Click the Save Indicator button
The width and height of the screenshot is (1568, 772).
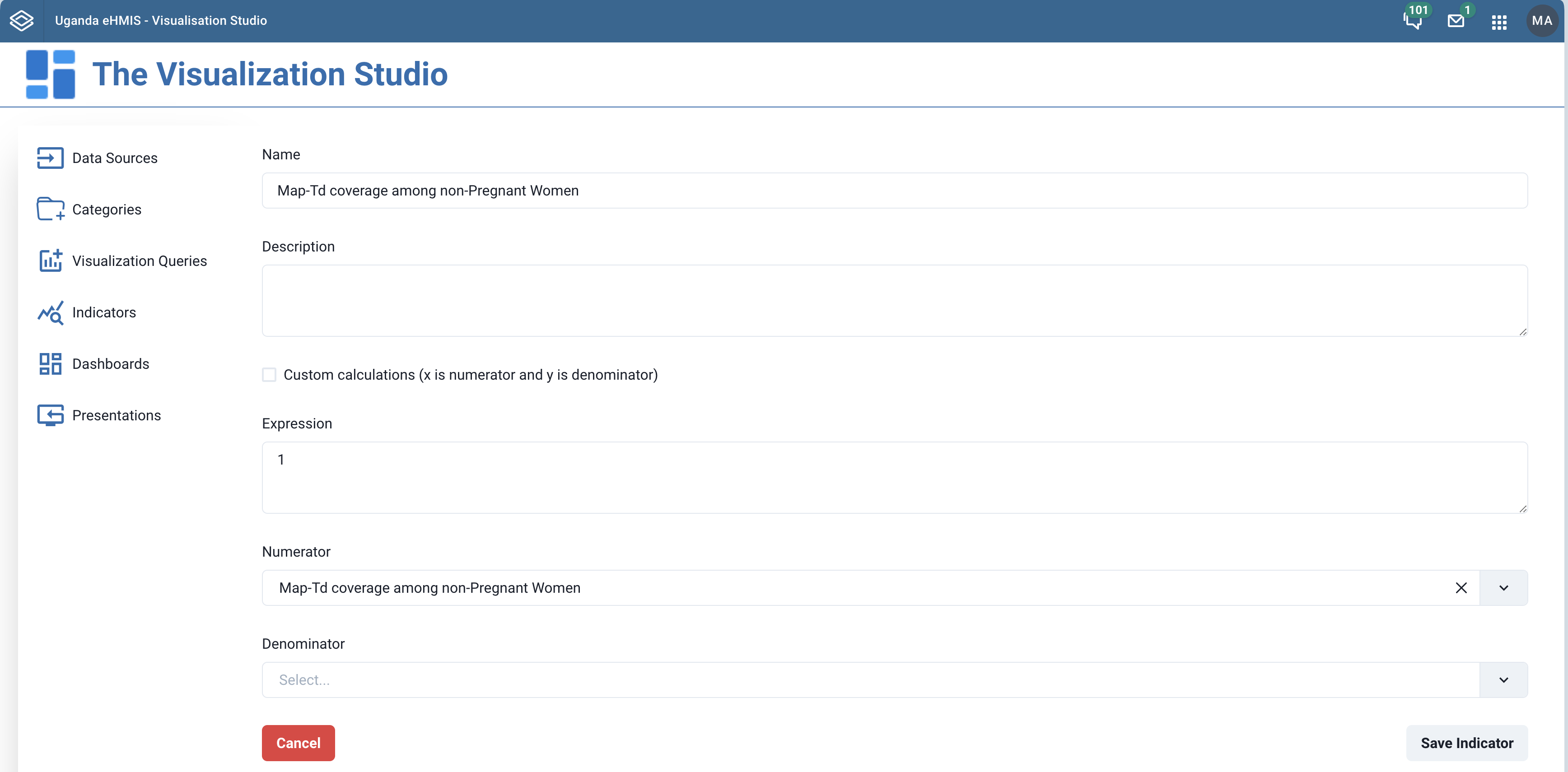pos(1466,743)
